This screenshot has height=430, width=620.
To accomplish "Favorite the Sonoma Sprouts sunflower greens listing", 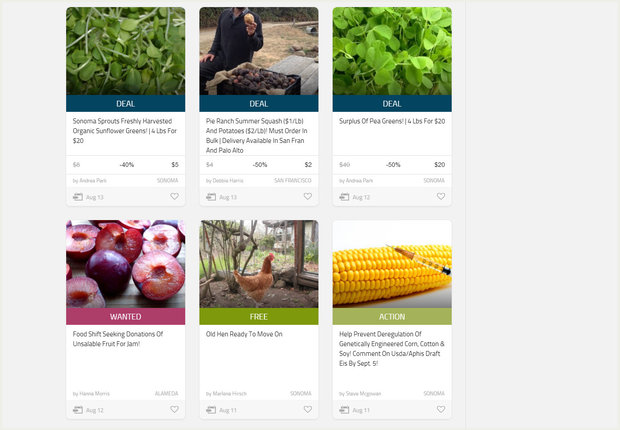I will (174, 196).
